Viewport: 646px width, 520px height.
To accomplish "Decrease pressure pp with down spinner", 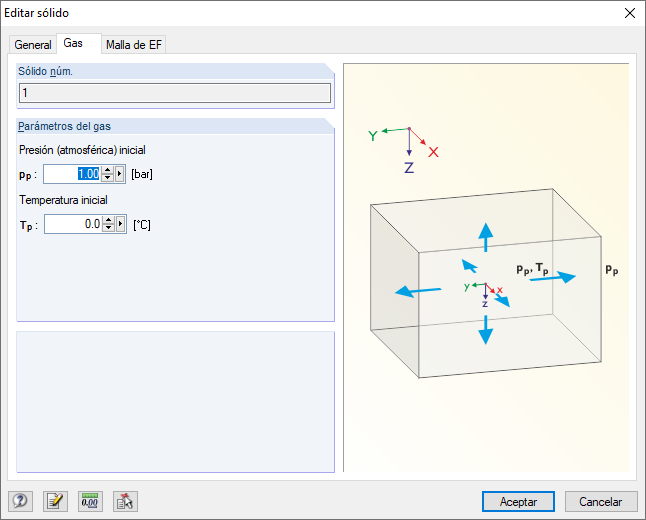I will coord(108,178).
